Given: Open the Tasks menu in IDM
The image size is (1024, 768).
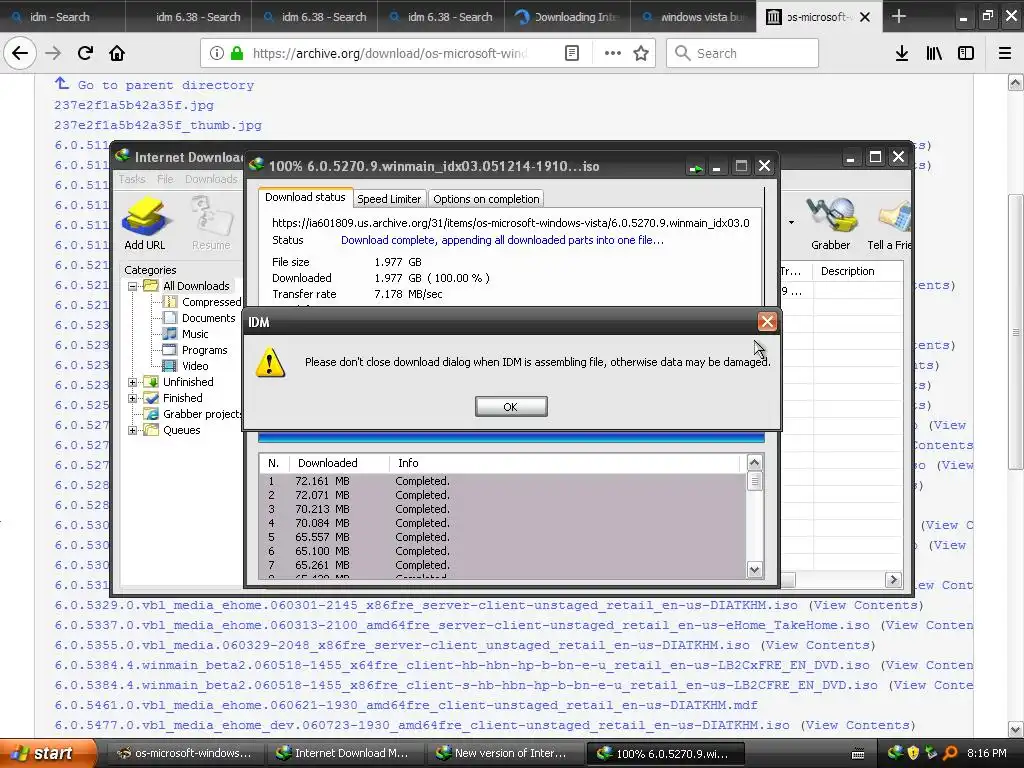Looking at the screenshot, I should (131, 179).
